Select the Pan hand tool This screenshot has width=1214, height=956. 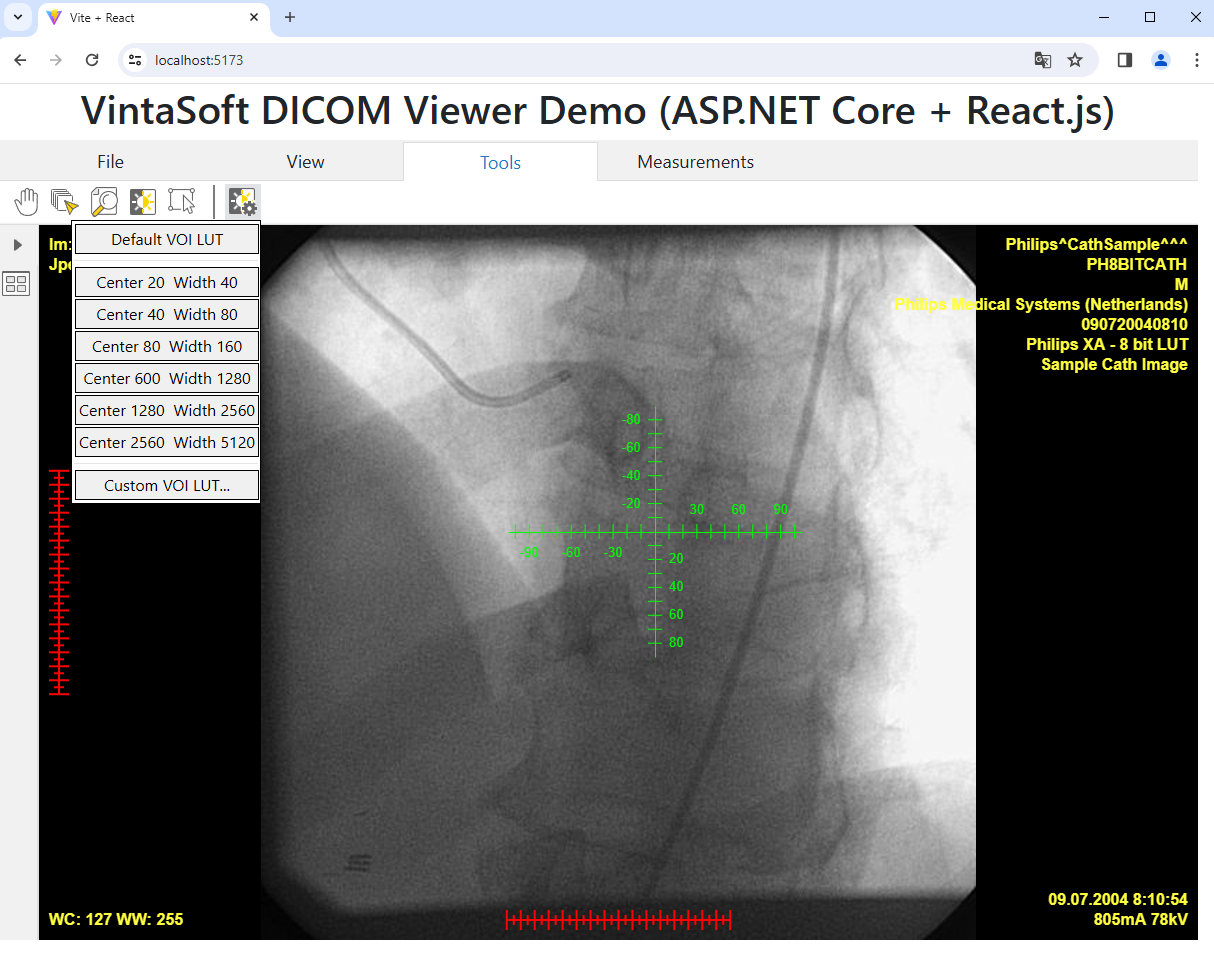point(26,202)
